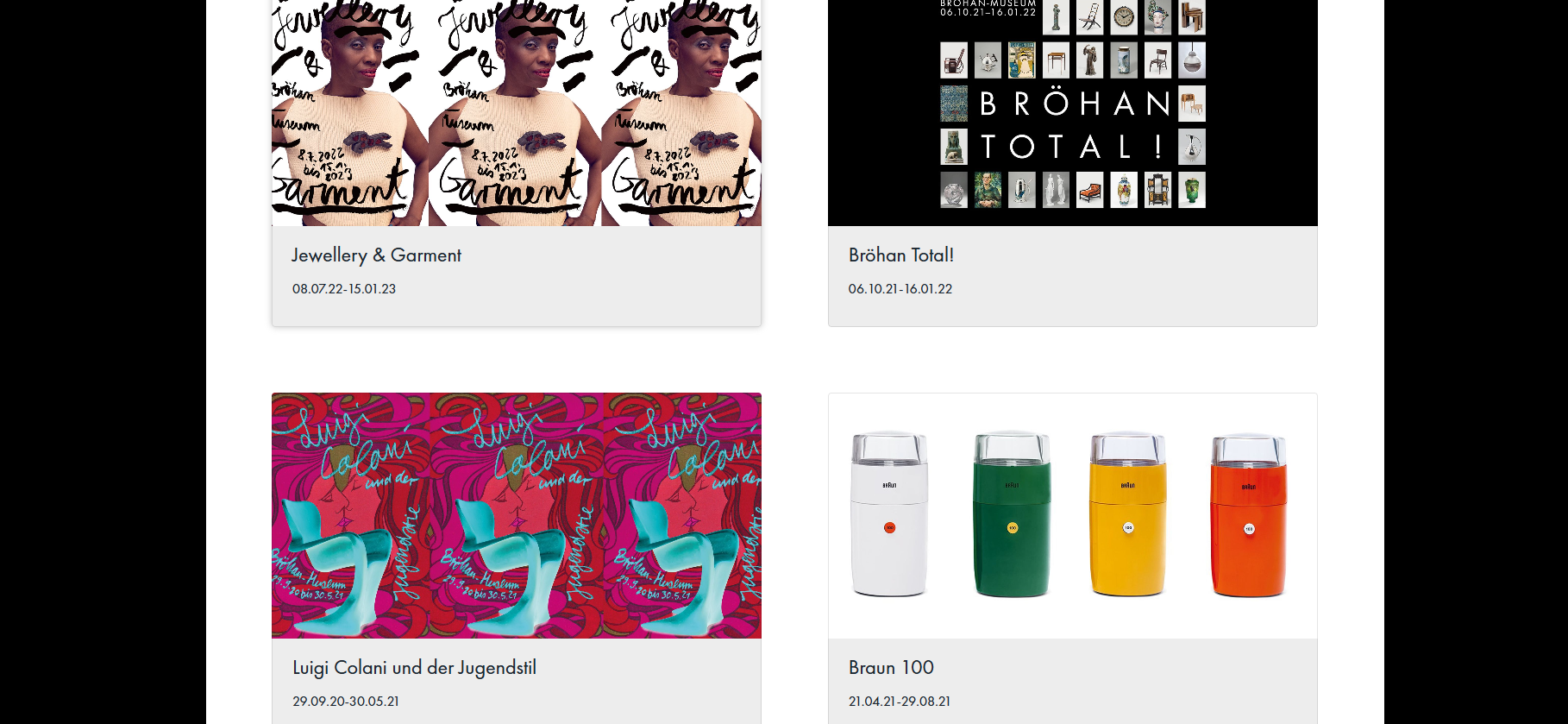Click the date 29.09.20-30.05.21

[346, 702]
